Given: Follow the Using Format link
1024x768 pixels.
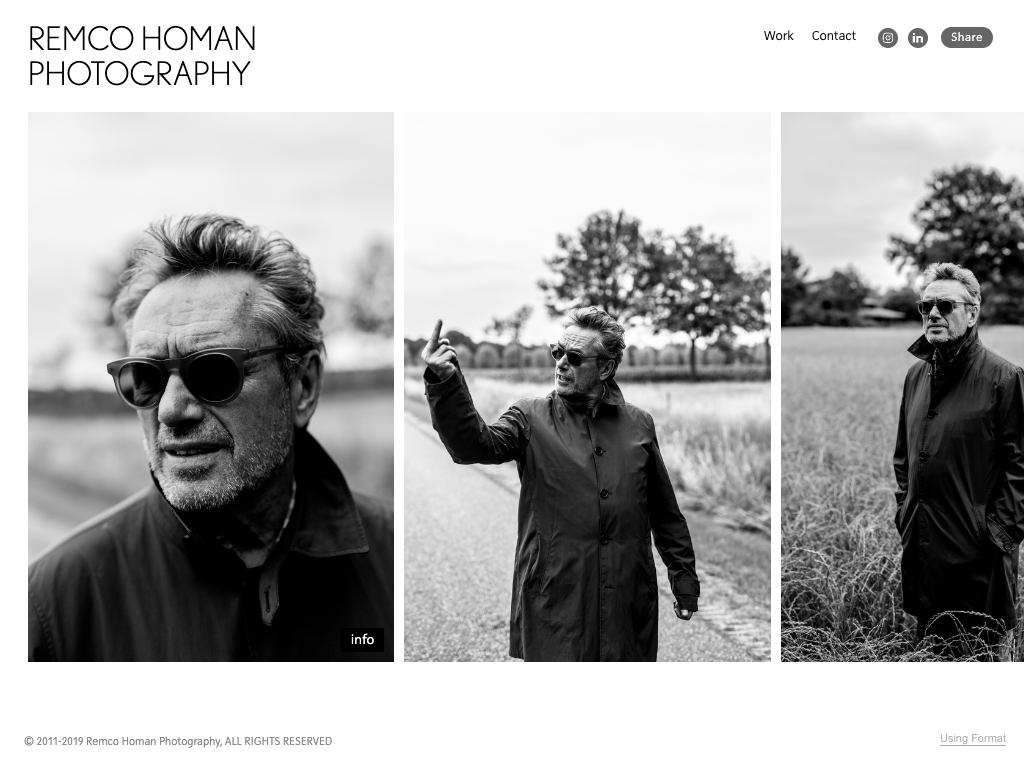Looking at the screenshot, I should [972, 739].
